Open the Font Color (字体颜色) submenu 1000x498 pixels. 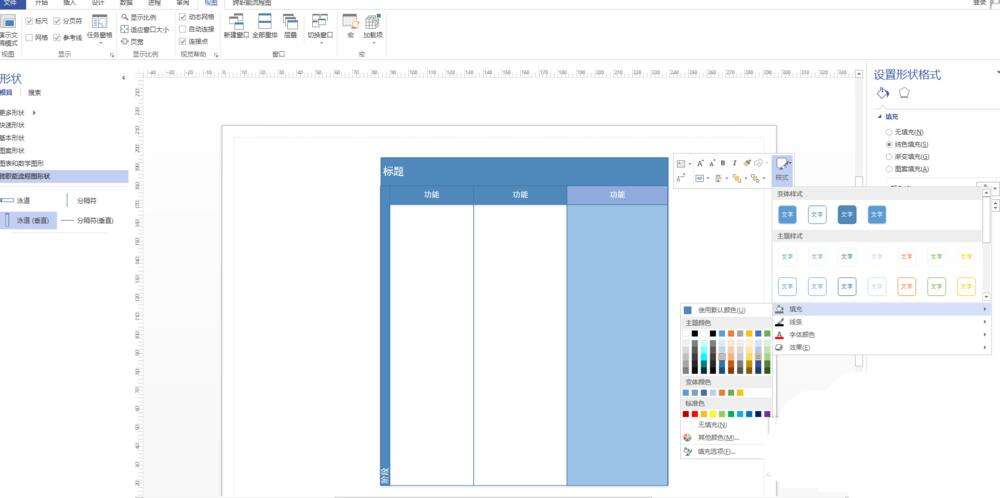point(881,334)
